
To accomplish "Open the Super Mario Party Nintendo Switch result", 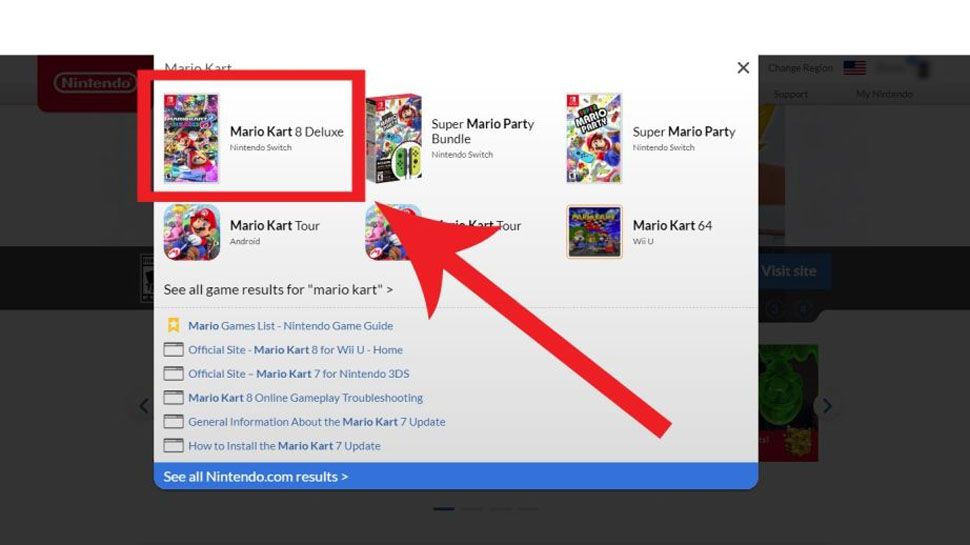I will (652, 138).
